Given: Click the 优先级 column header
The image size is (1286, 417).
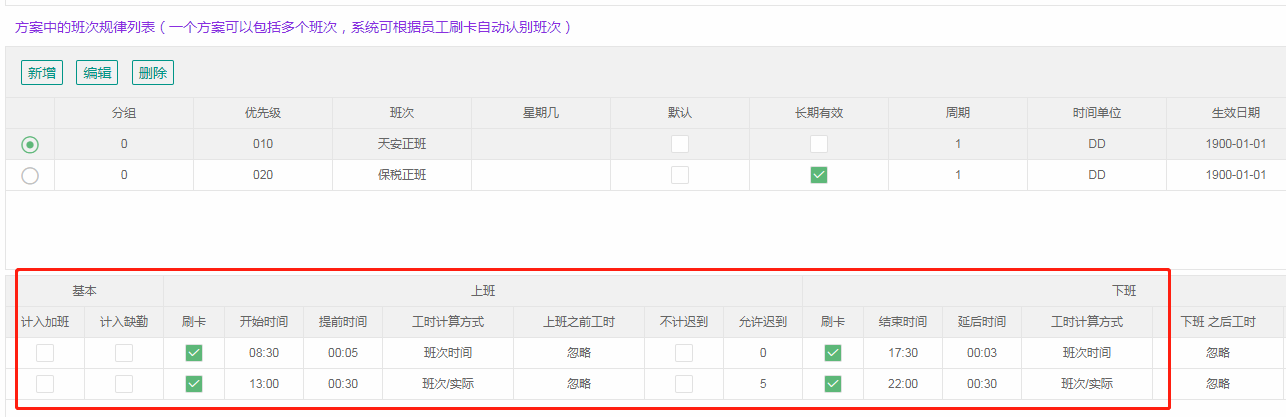Looking at the screenshot, I should click(263, 113).
